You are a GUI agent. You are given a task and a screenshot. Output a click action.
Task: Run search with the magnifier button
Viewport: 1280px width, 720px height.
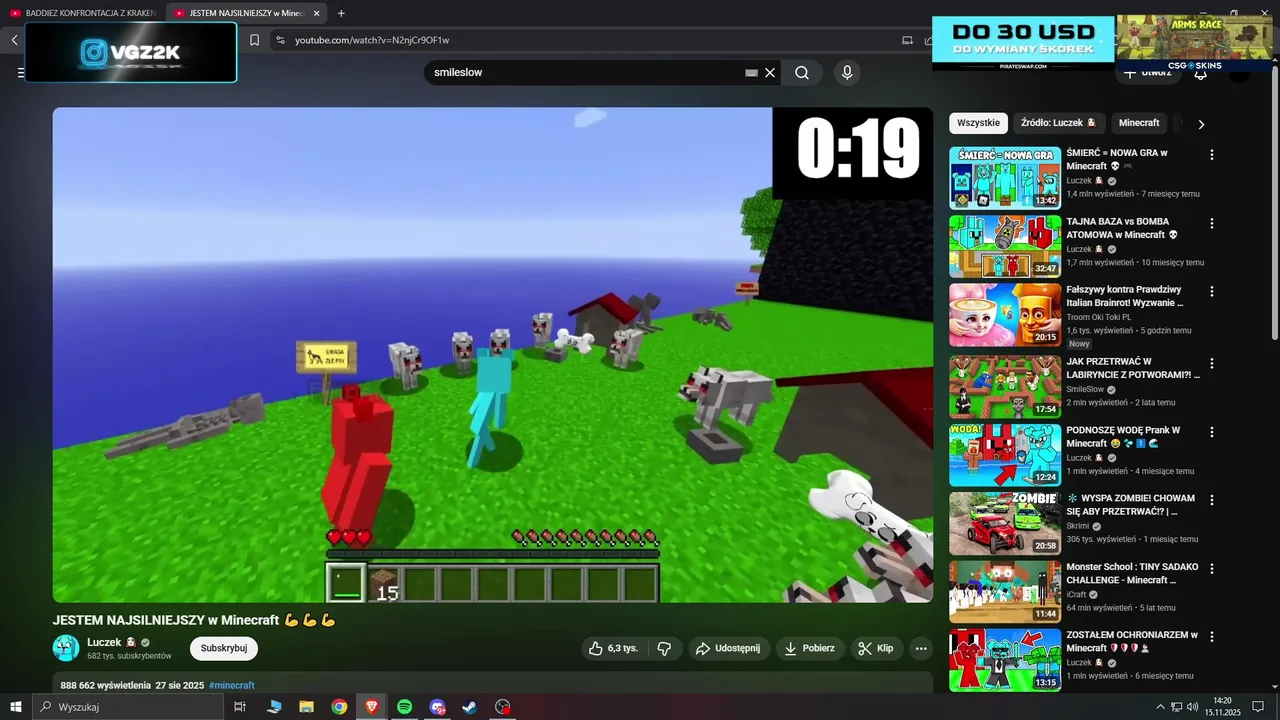pyautogui.click(x=802, y=72)
